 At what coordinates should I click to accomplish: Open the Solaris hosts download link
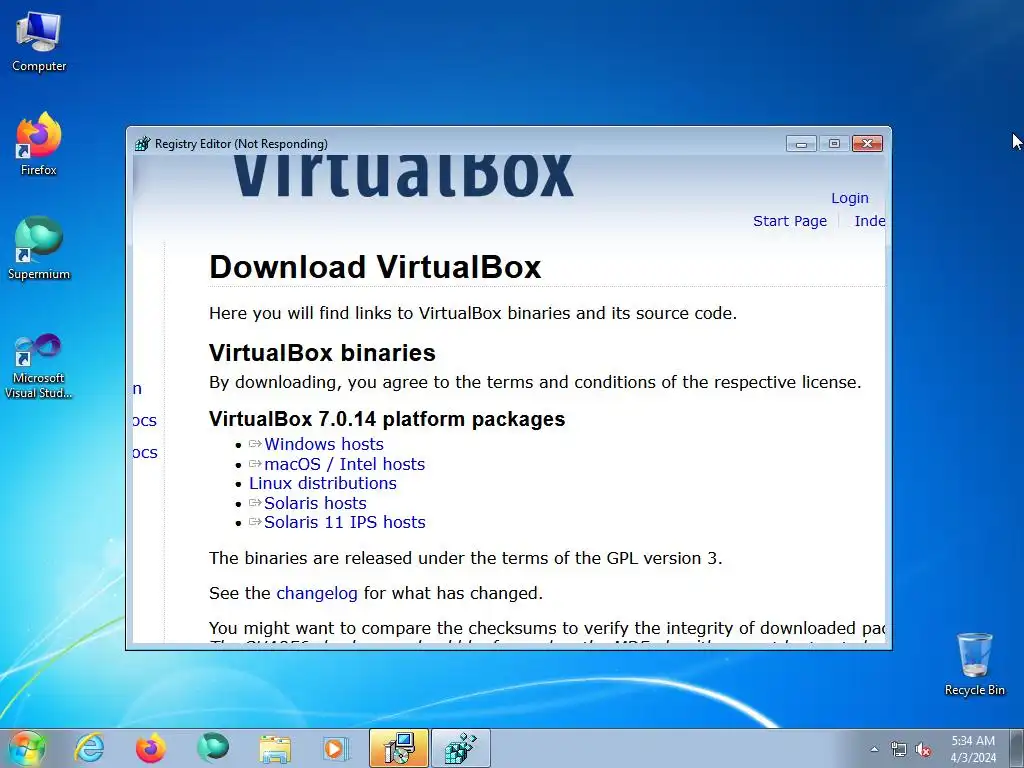click(x=315, y=503)
